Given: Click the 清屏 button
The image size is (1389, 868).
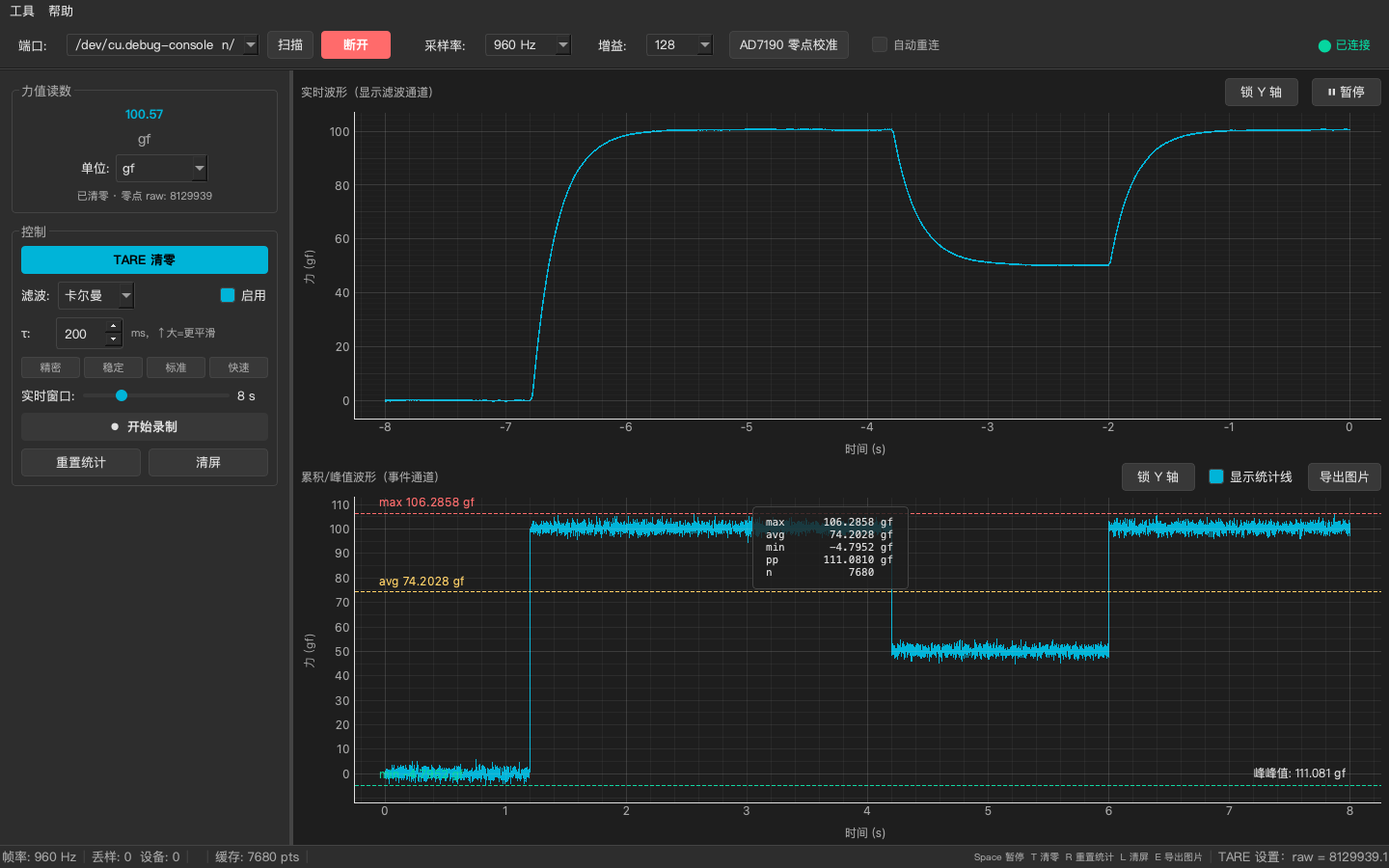Looking at the screenshot, I should point(208,462).
